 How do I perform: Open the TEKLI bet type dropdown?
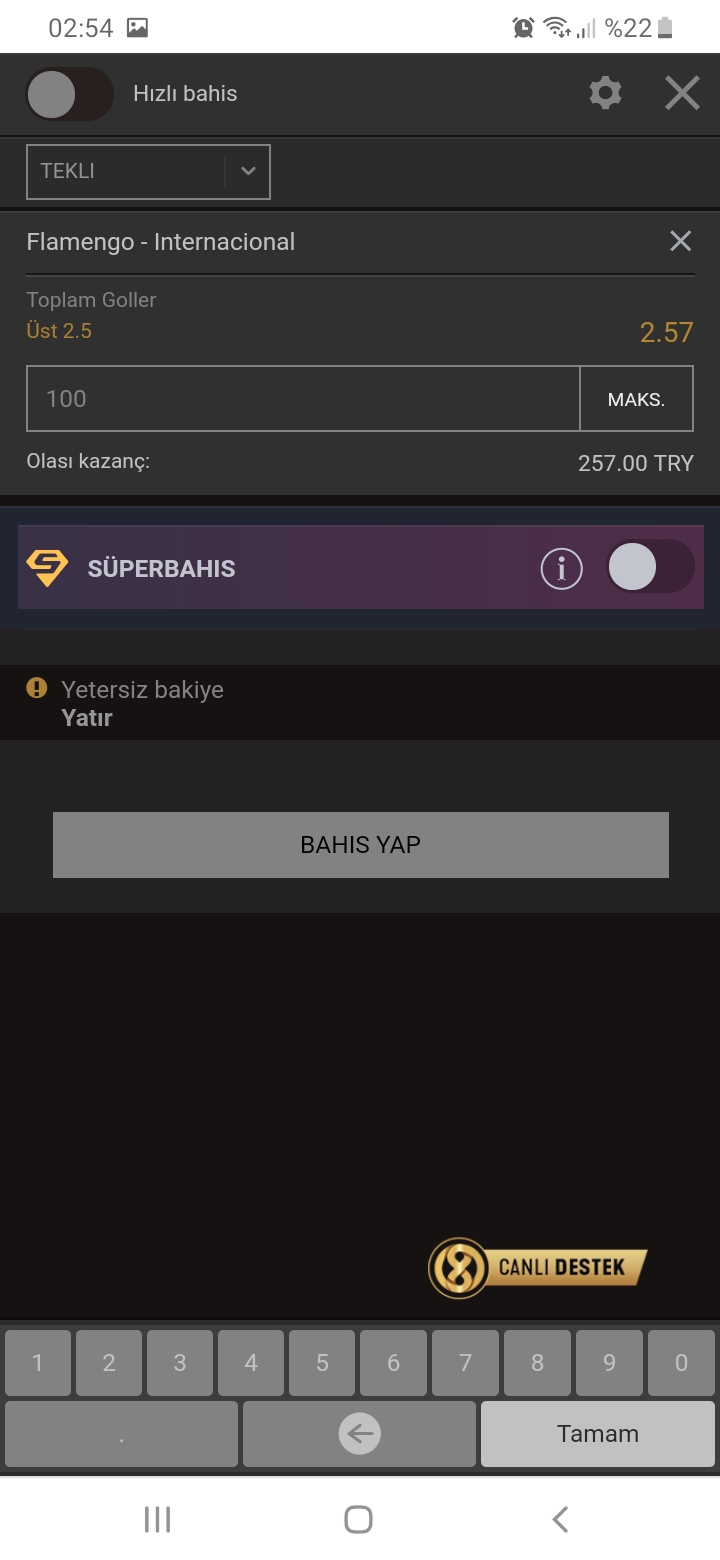tap(148, 171)
